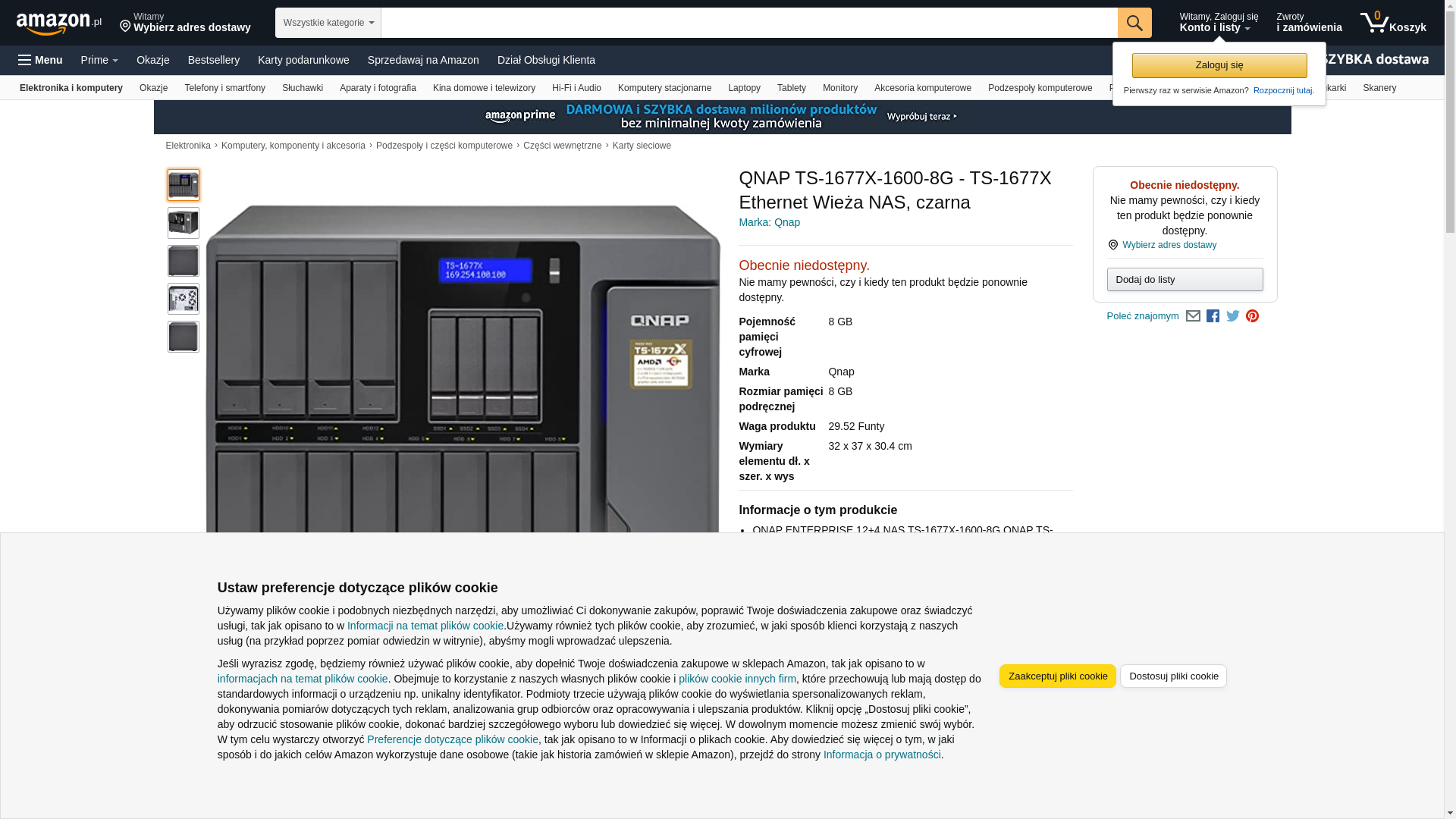This screenshot has width=1456, height=819.
Task: Click Dodaj do listy button
Action: [x=1184, y=280]
